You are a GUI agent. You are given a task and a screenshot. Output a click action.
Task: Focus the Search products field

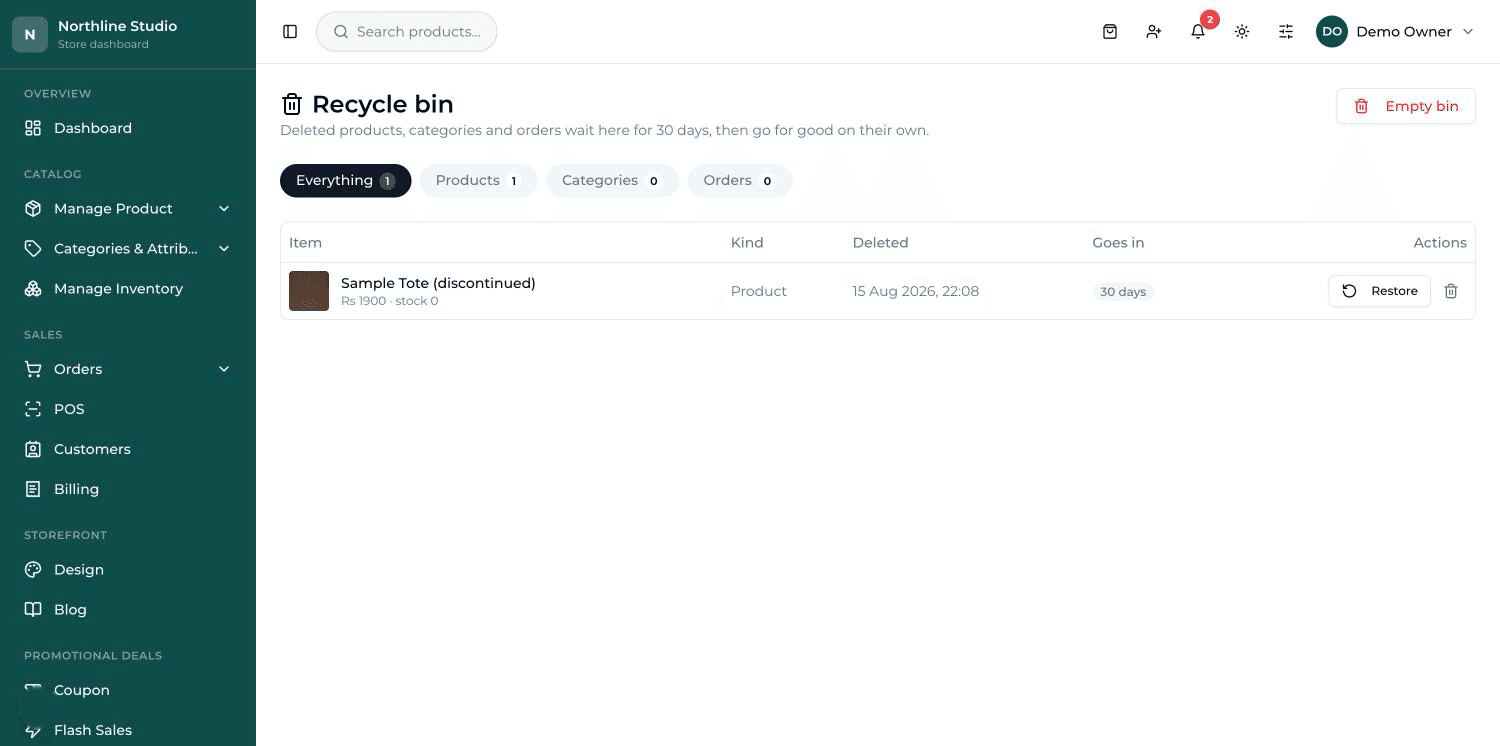(407, 32)
